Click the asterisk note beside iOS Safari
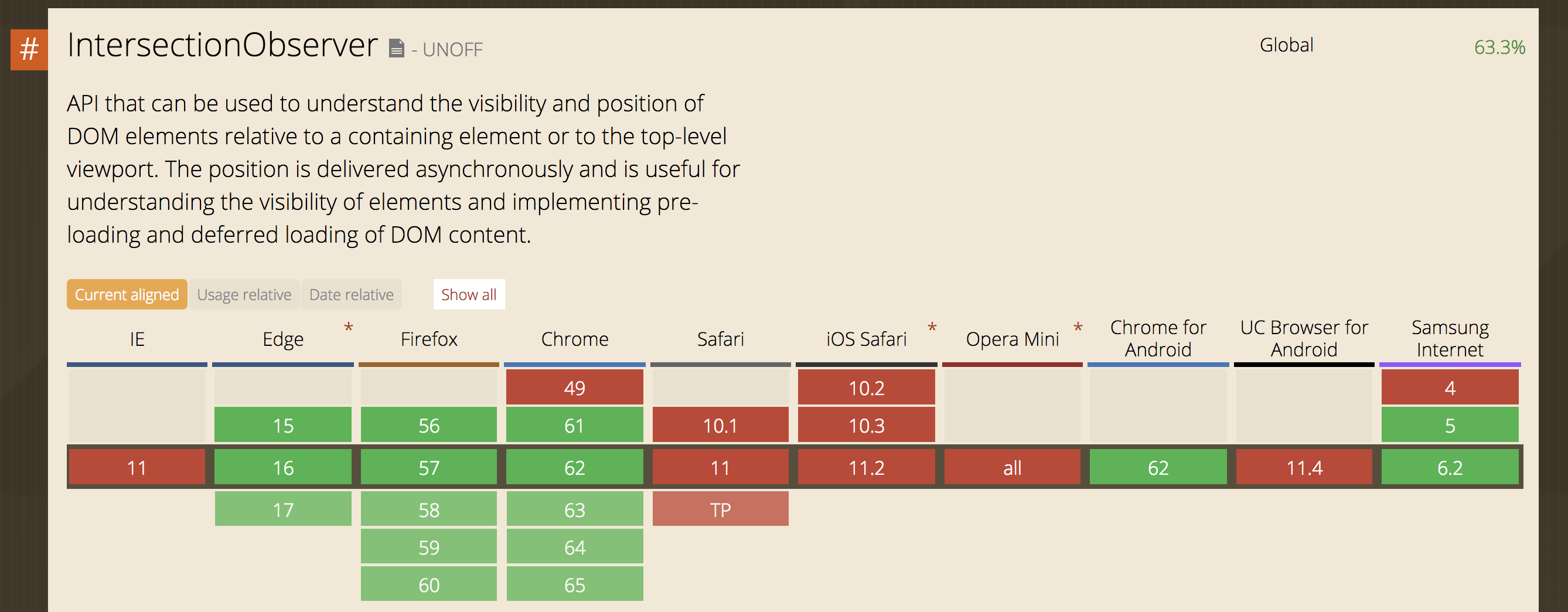 point(931,328)
